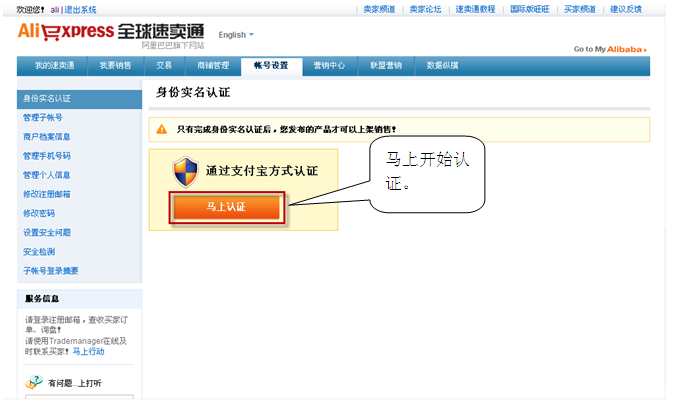Go to the 数据纵横 tab

(443, 66)
